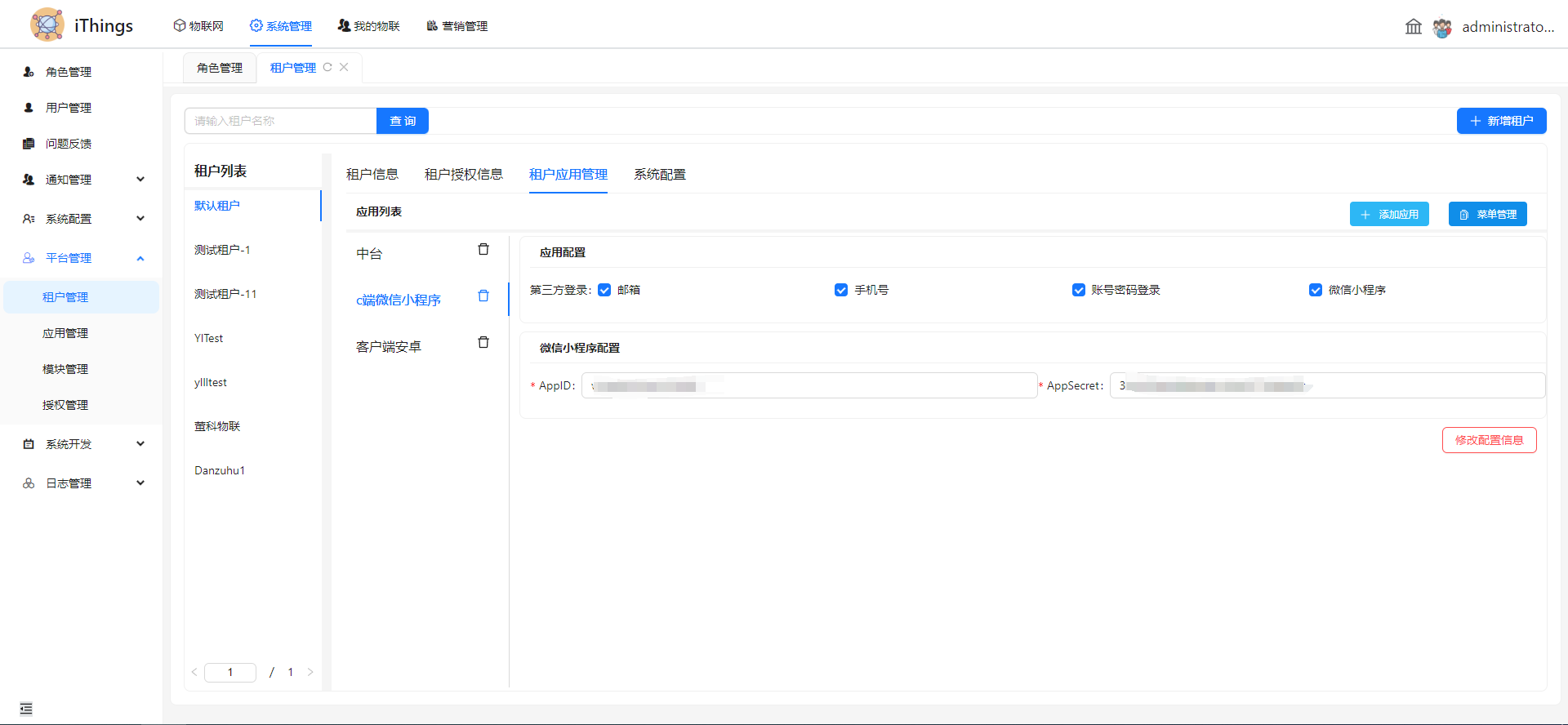
Task: Switch to the 租户授权信息 tab
Action: (463, 175)
